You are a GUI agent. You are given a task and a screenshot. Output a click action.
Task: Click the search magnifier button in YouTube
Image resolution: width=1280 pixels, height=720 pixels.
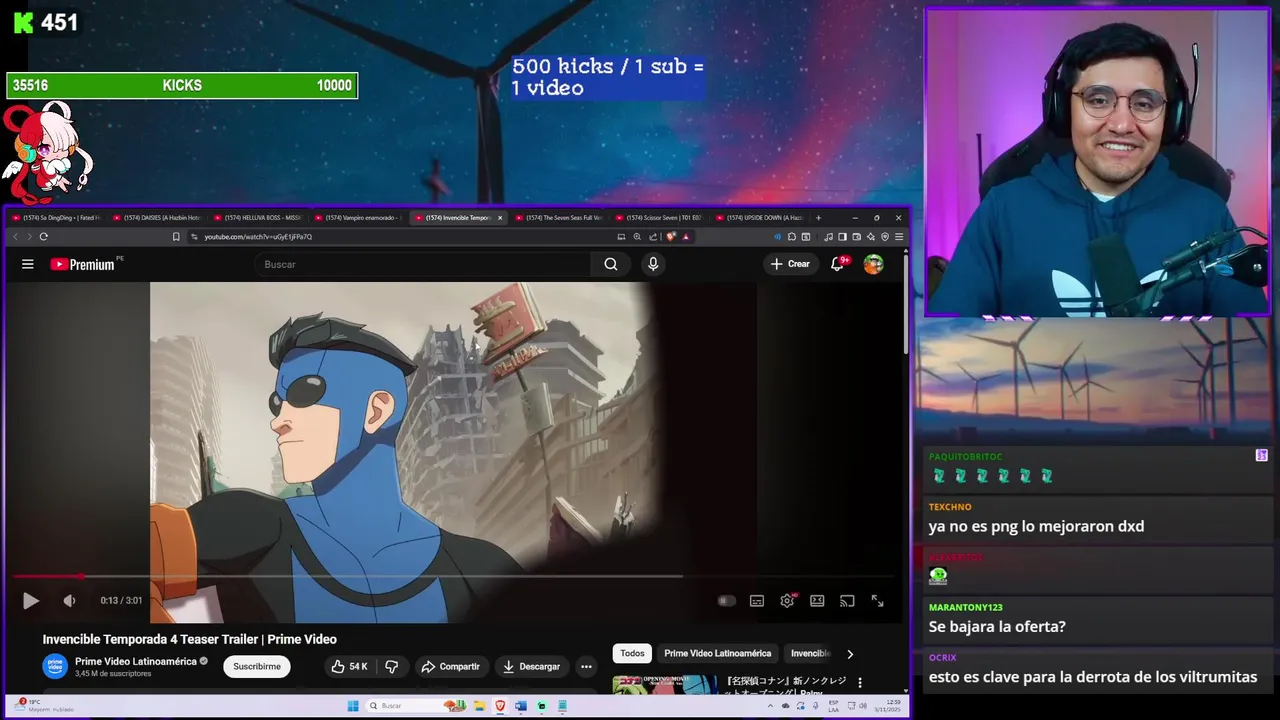tap(611, 264)
